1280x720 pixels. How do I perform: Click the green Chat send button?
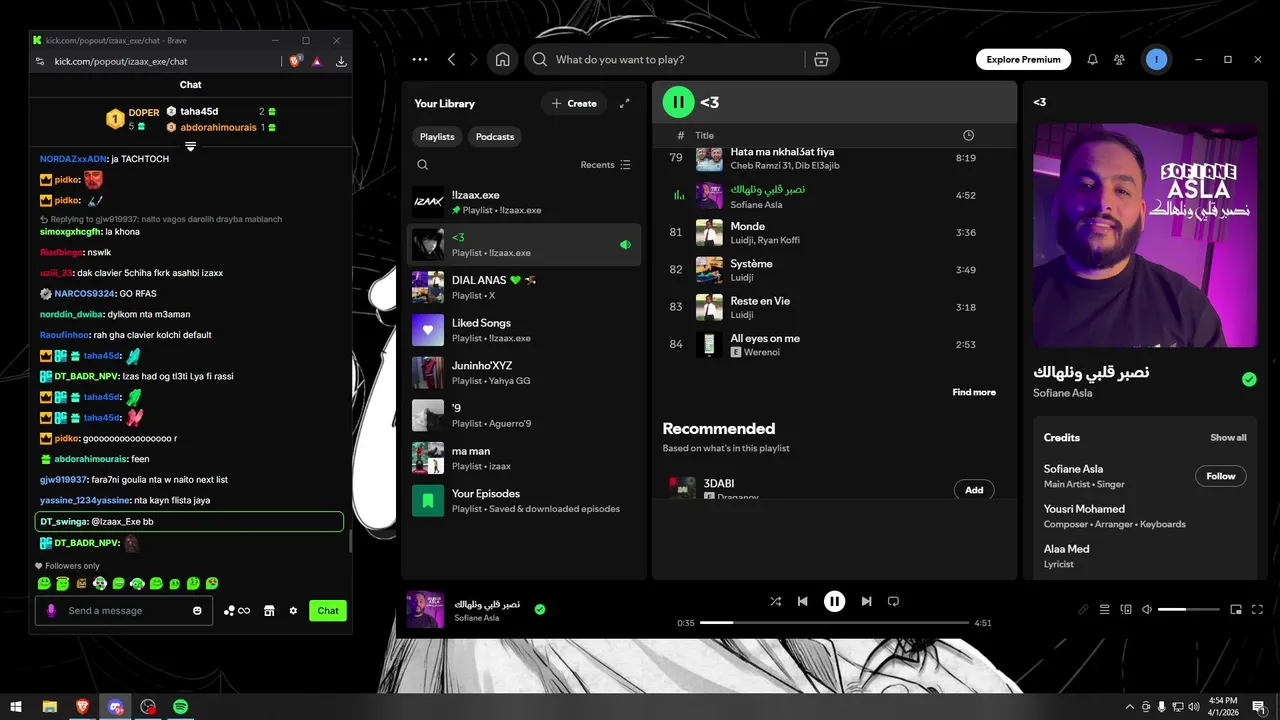click(327, 610)
